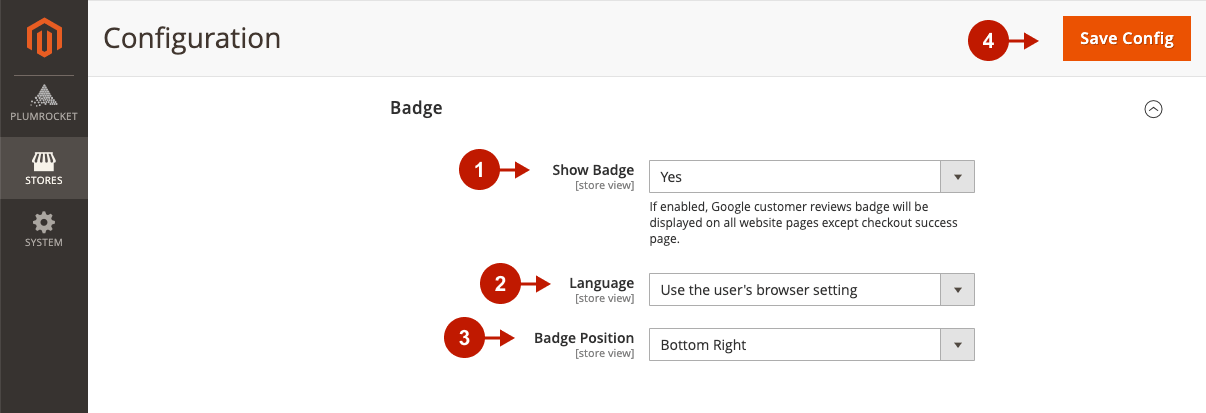Viewport: 1206px width, 413px height.
Task: Open the Plumrocket sidebar icon
Action: 44,96
